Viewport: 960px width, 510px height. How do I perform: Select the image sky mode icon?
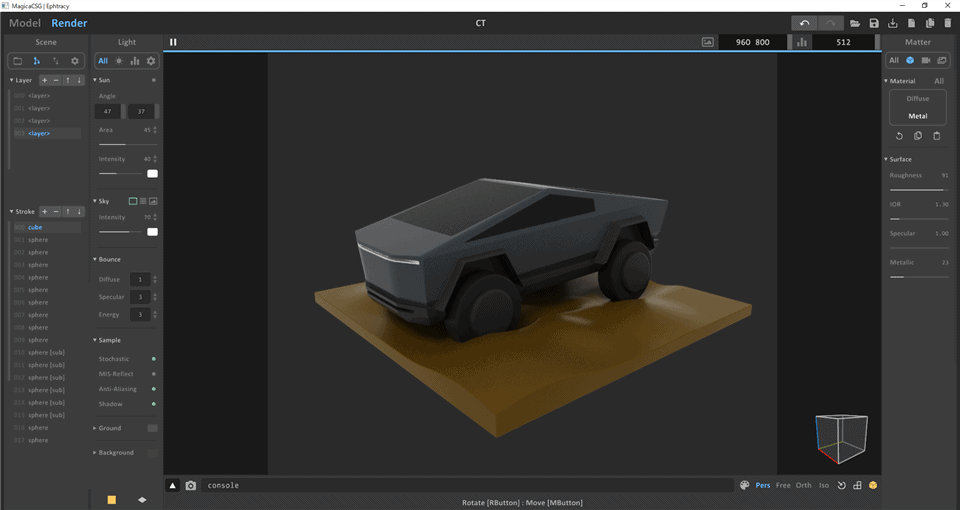coord(153,201)
